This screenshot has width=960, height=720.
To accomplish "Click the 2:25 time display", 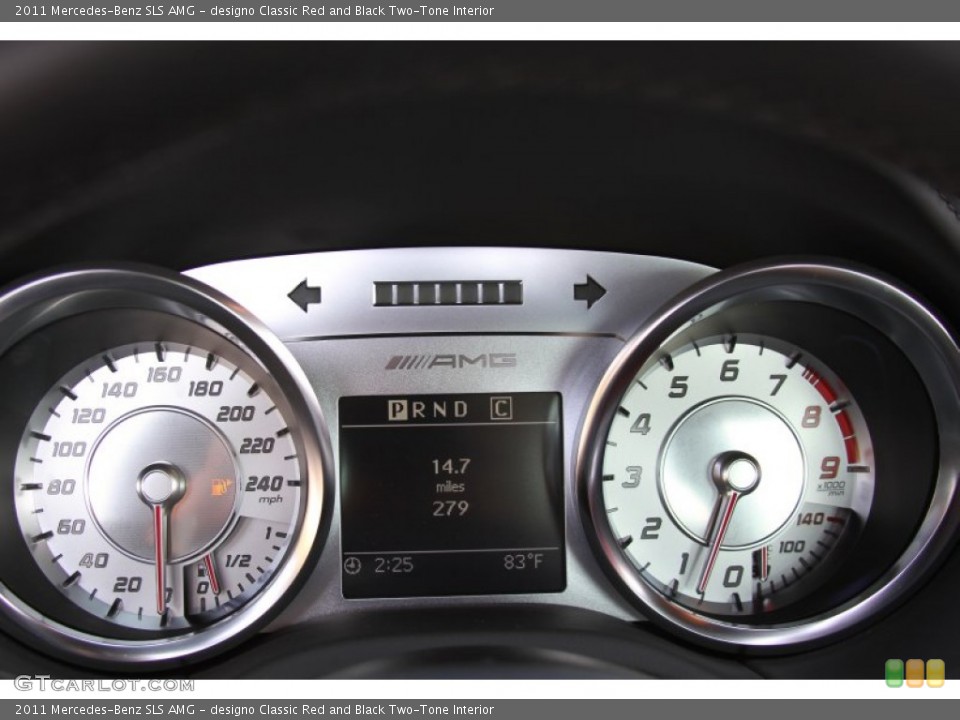I will click(394, 564).
